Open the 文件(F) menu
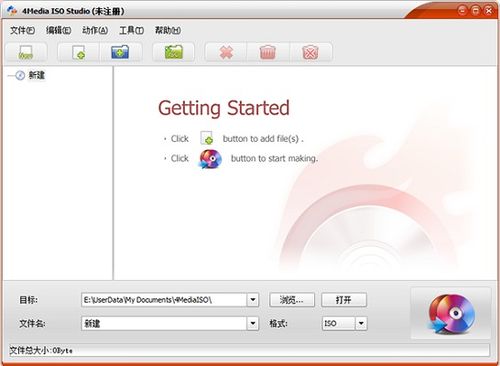 coord(22,30)
